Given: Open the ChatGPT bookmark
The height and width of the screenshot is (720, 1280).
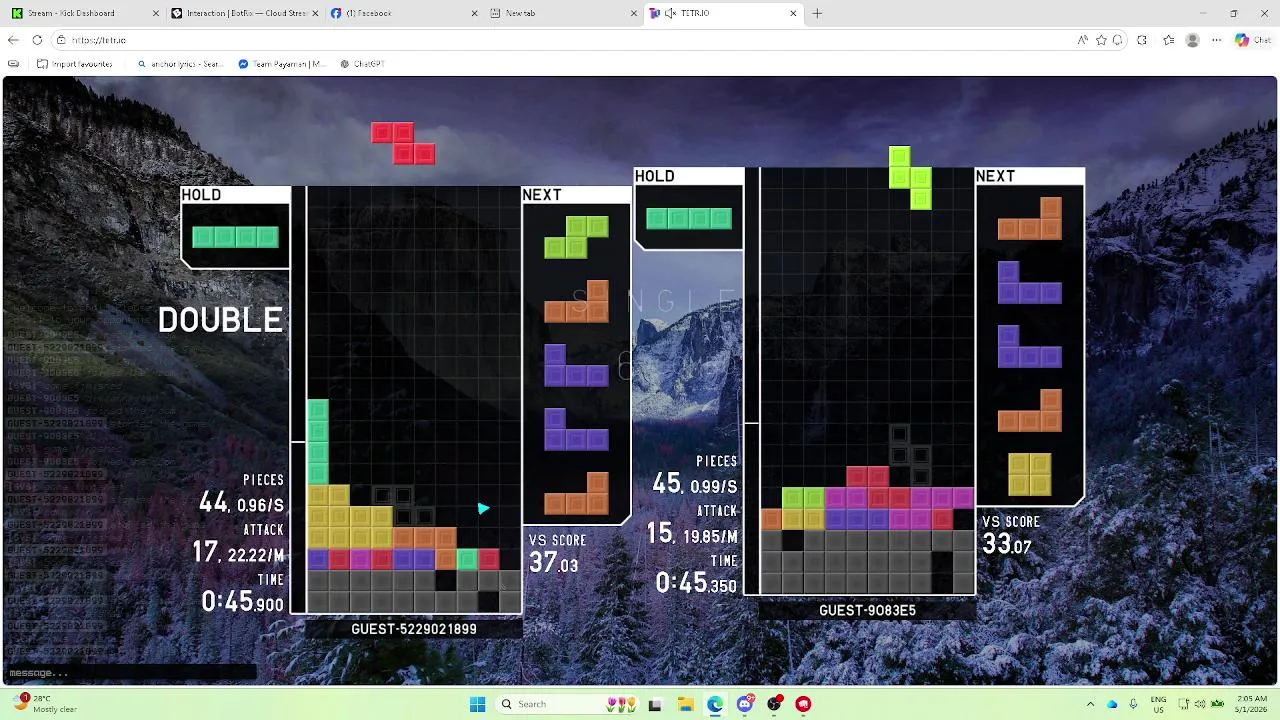Looking at the screenshot, I should (362, 64).
